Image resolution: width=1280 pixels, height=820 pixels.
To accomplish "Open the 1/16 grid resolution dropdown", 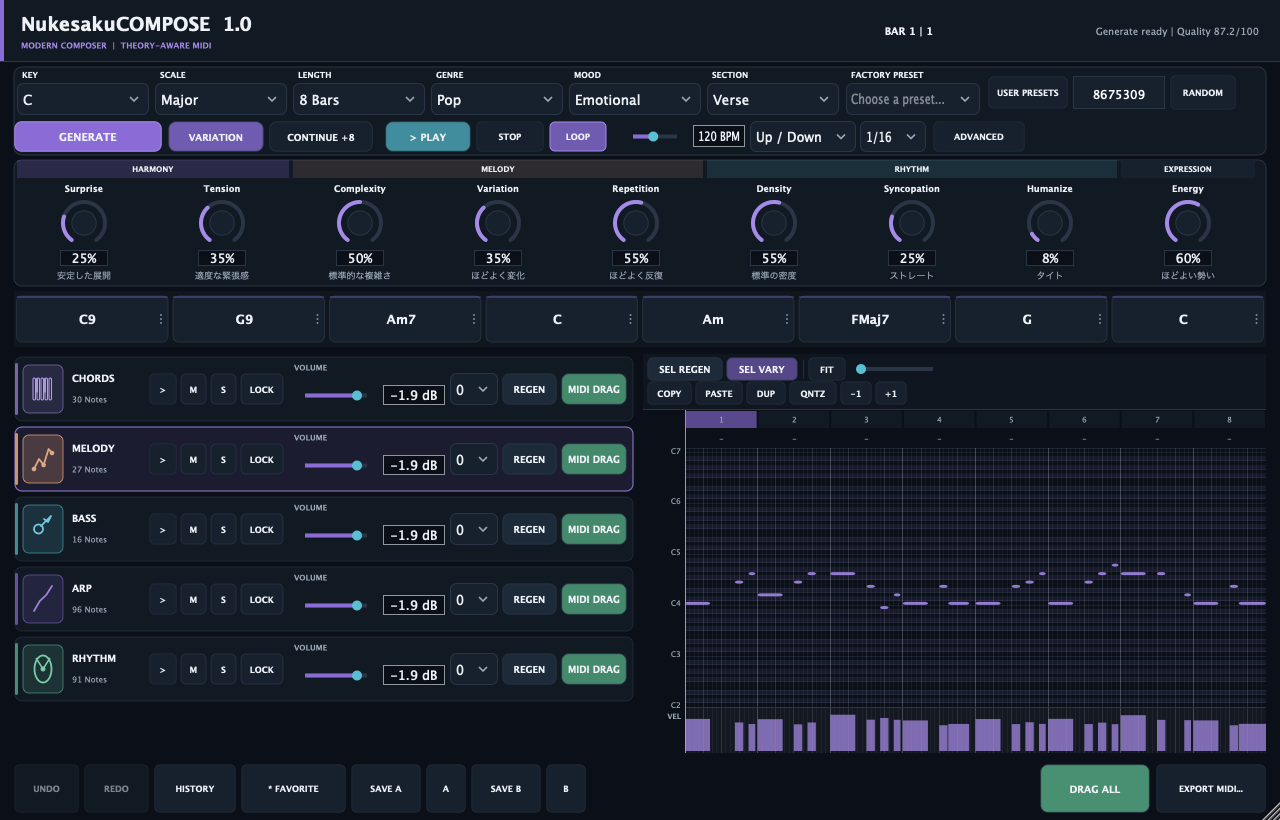I will pyautogui.click(x=893, y=137).
